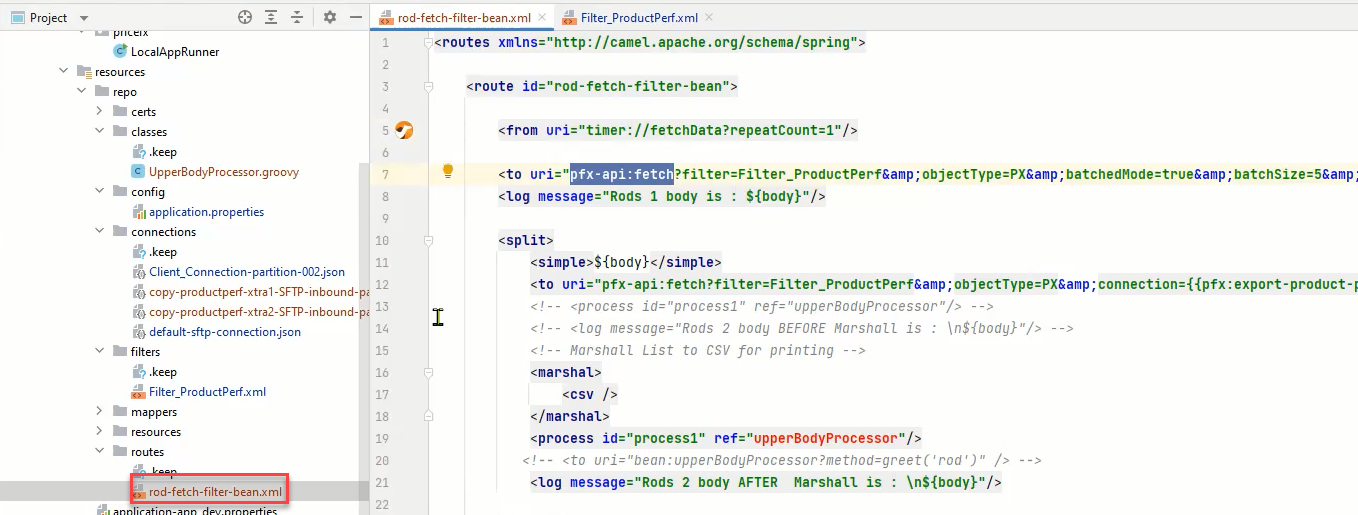The height and width of the screenshot is (515, 1358).
Task: Toggle fold marker for marshal tag on line 16
Action: [428, 372]
